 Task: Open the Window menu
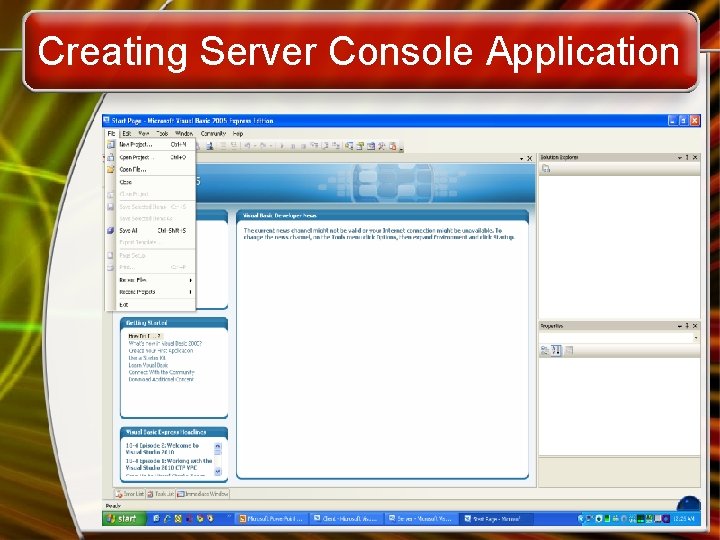184,134
